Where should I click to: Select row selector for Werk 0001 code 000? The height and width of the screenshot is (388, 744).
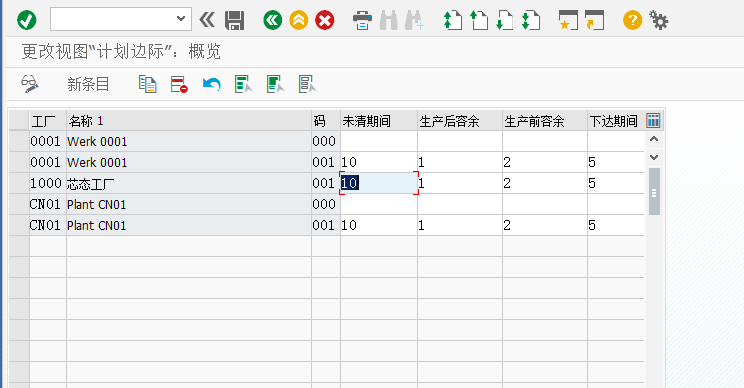coord(19,141)
